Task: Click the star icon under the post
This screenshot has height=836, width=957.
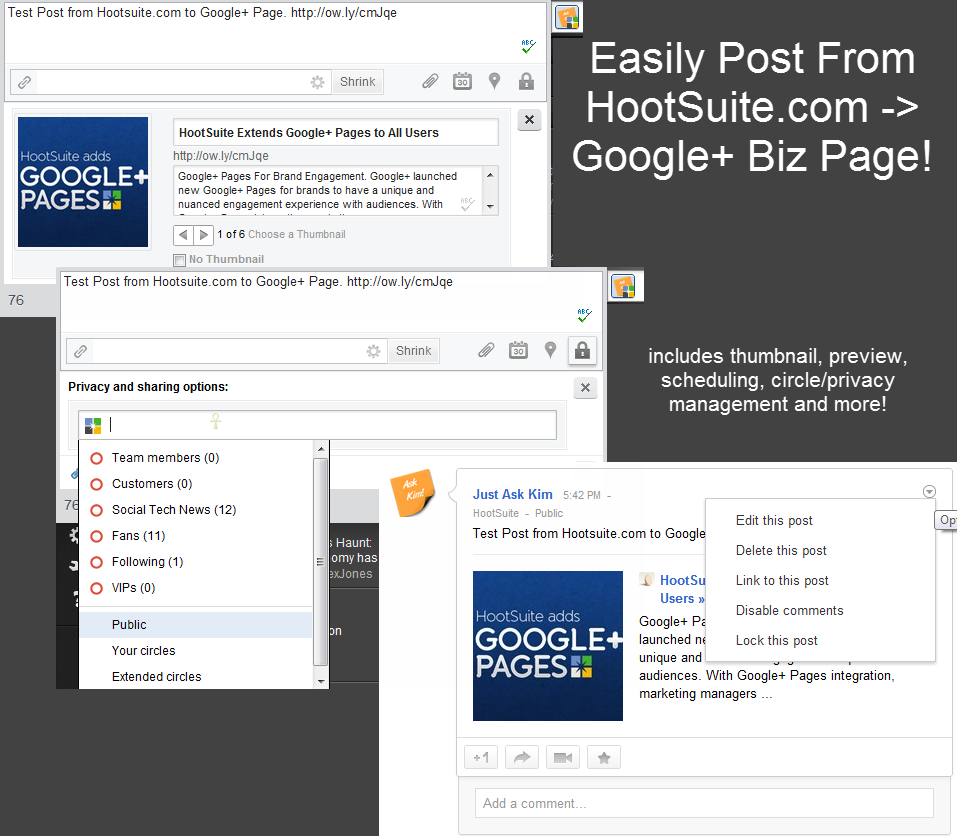Action: [604, 757]
